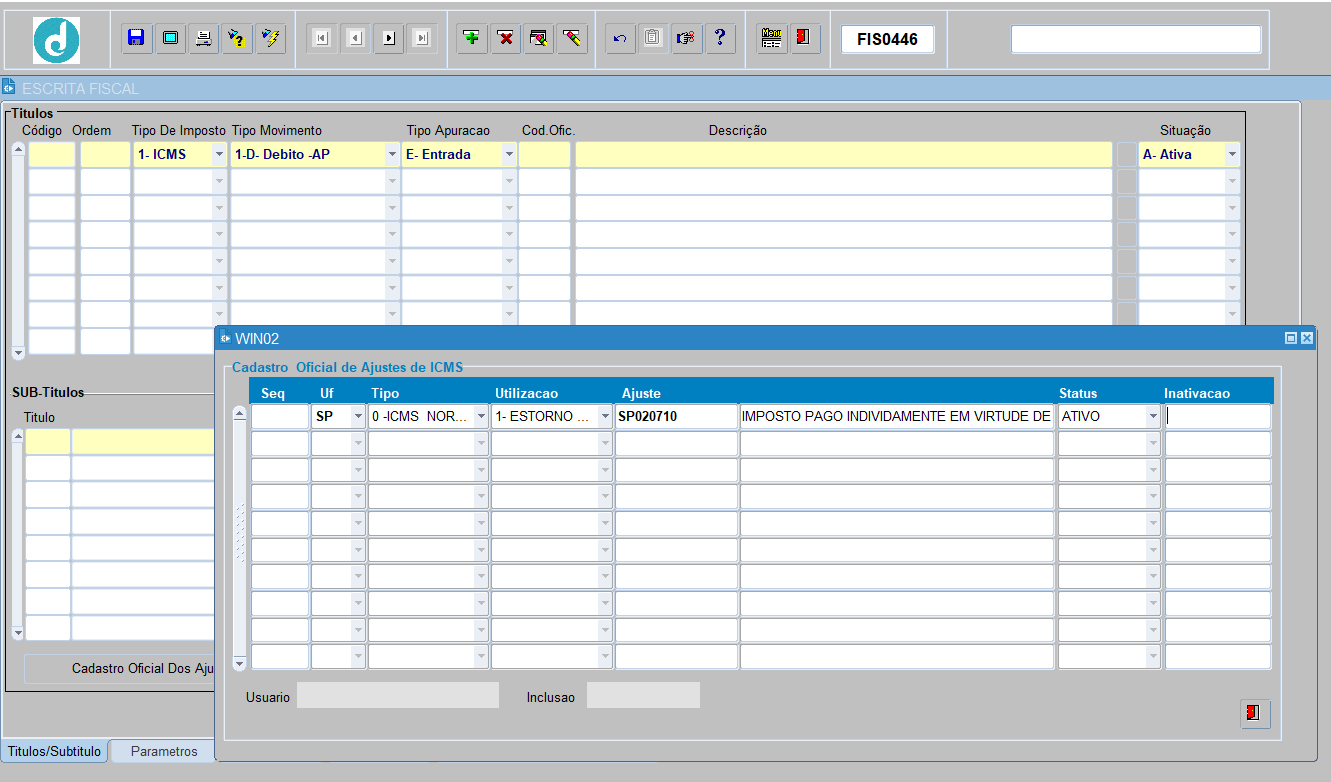Screen dimensions: 1331x782
Task: Click Titulos block scrollbar down arrow
Action: (18, 352)
